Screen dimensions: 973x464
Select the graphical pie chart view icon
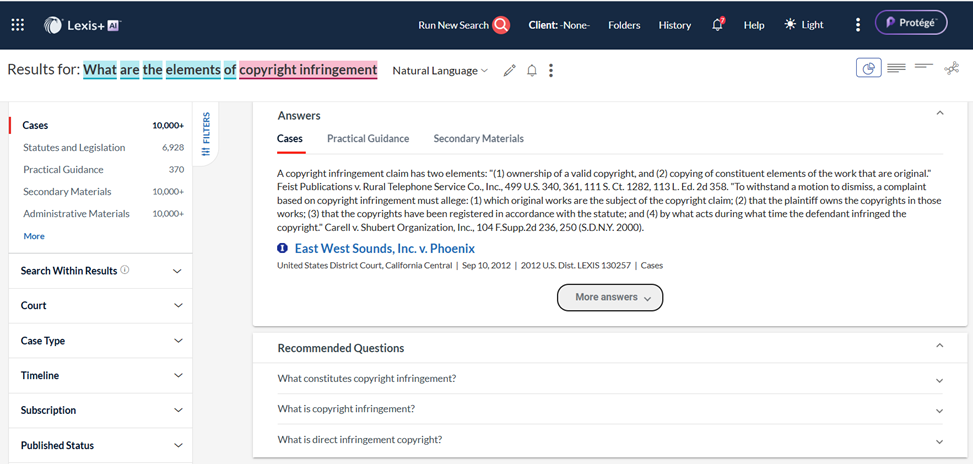[869, 68]
